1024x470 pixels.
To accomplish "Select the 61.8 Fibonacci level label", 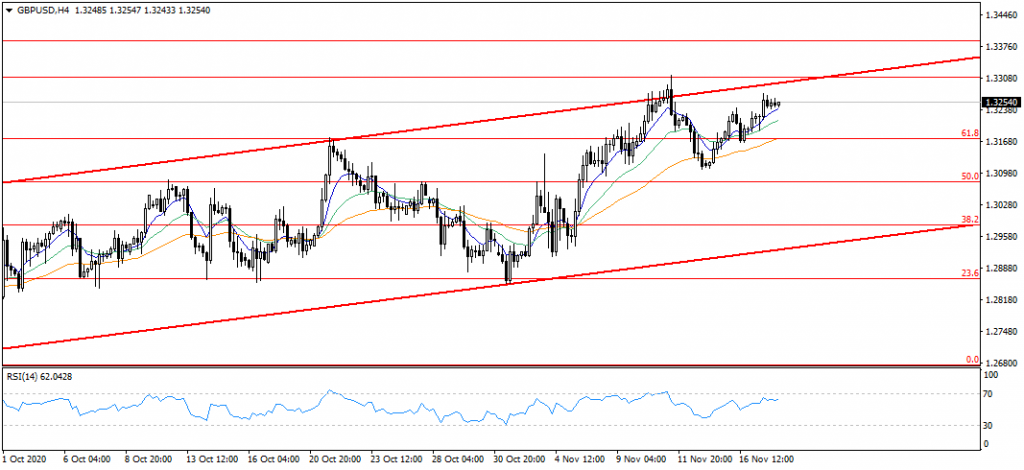I will [968, 133].
